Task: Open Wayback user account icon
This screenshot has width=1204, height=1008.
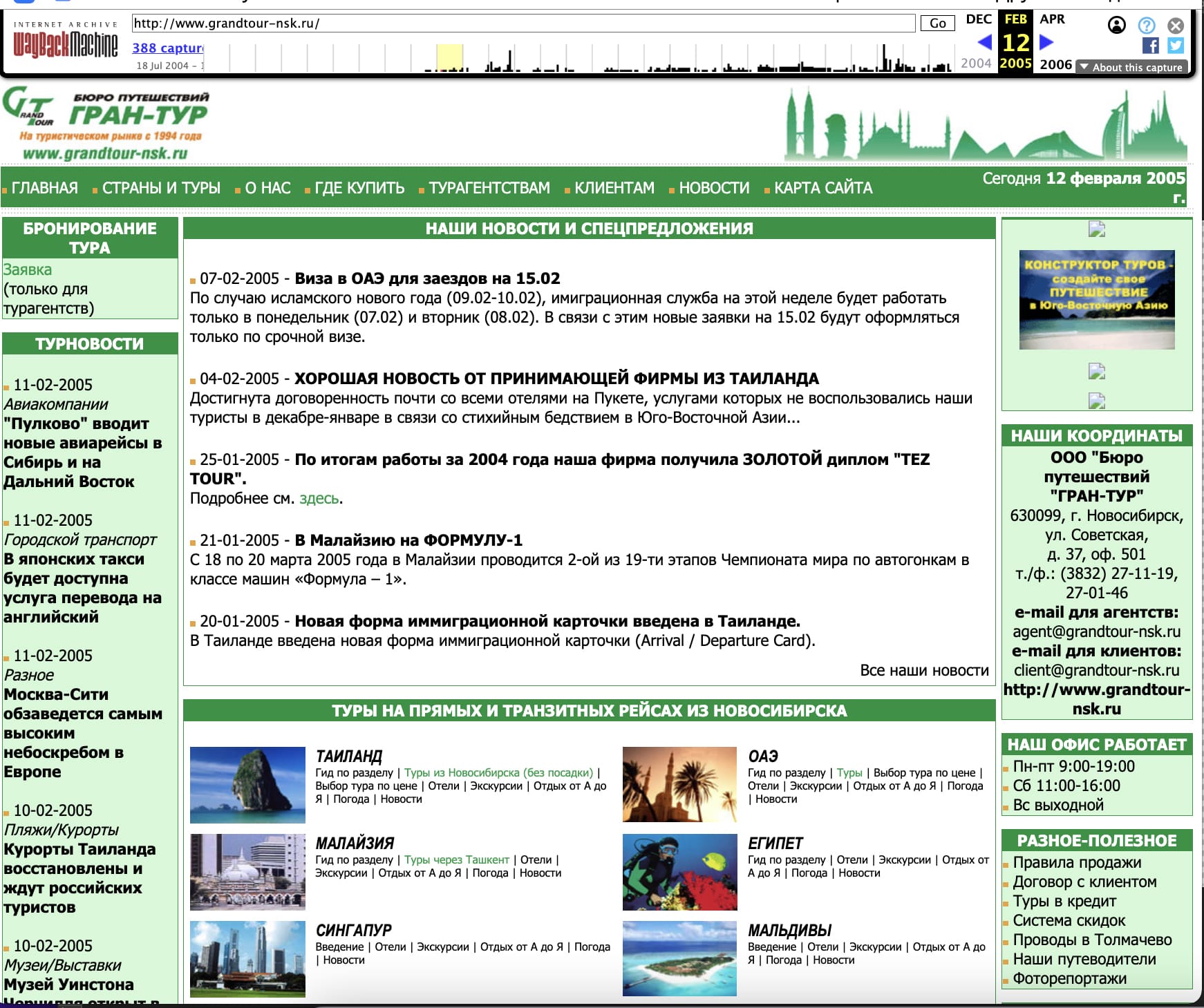Action: (1116, 26)
